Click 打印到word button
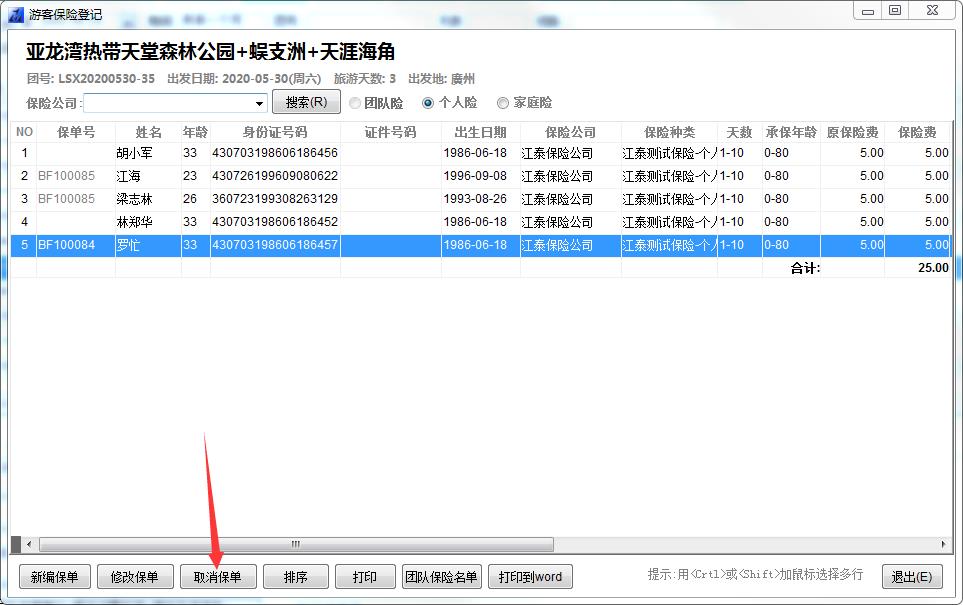Viewport: 963px width, 605px height. pyautogui.click(x=530, y=577)
